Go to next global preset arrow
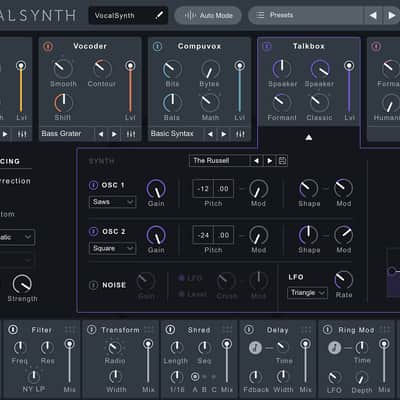 (391, 15)
